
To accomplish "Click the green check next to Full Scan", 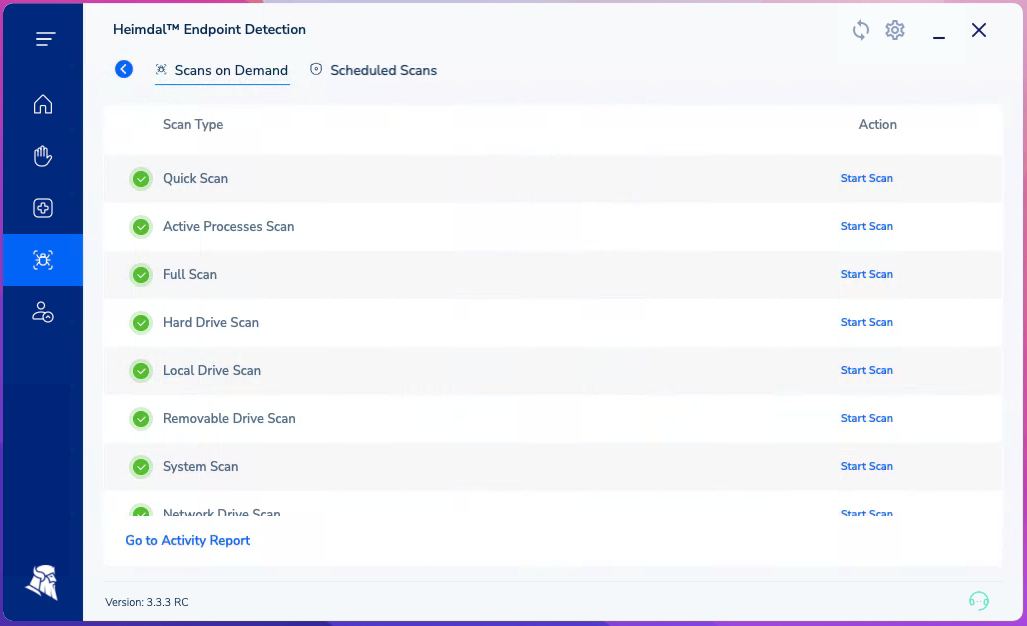I will [x=141, y=275].
